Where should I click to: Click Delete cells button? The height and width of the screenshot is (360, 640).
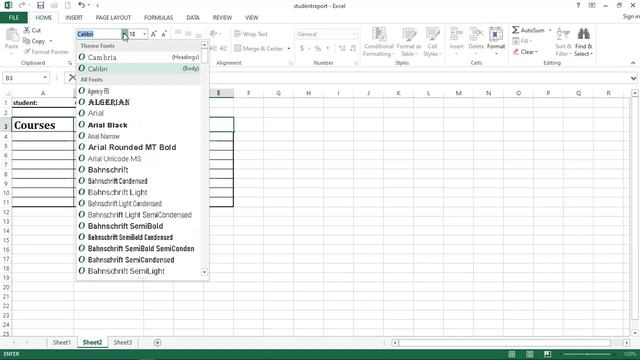tap(476, 42)
